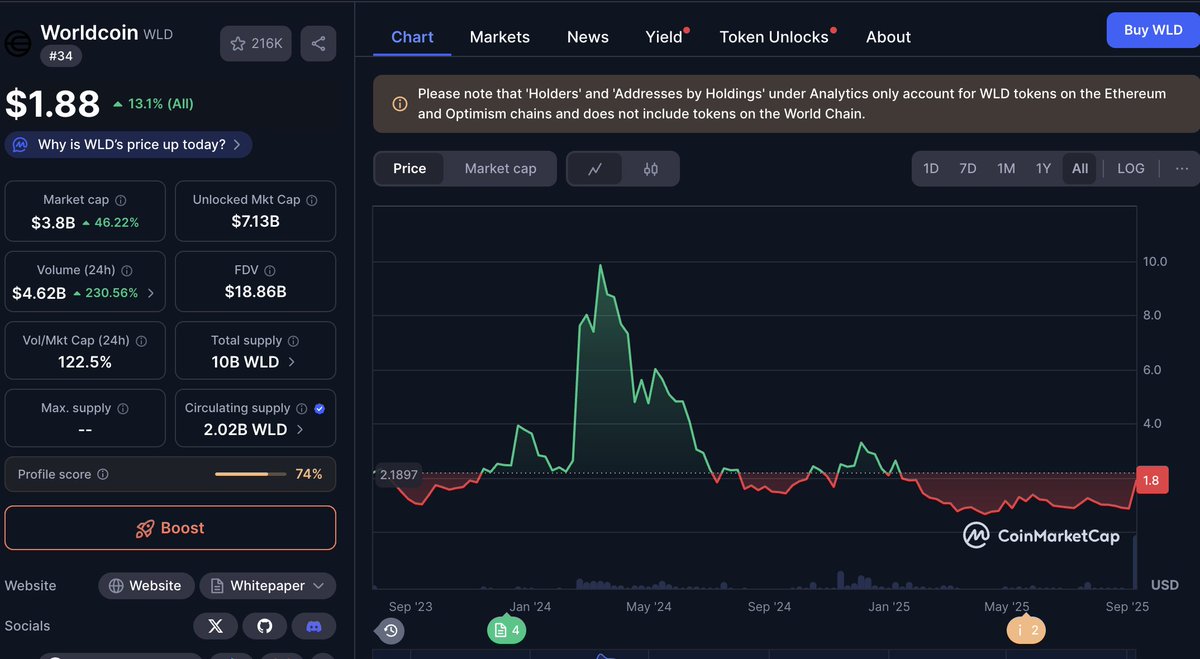Click the Volume (24h) info icon

(126, 270)
